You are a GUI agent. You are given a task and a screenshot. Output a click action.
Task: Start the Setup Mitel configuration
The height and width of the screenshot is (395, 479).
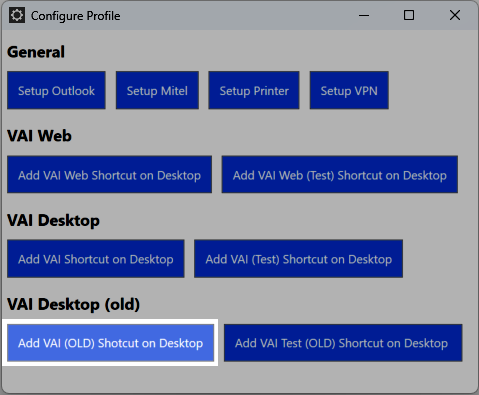pyautogui.click(x=157, y=90)
